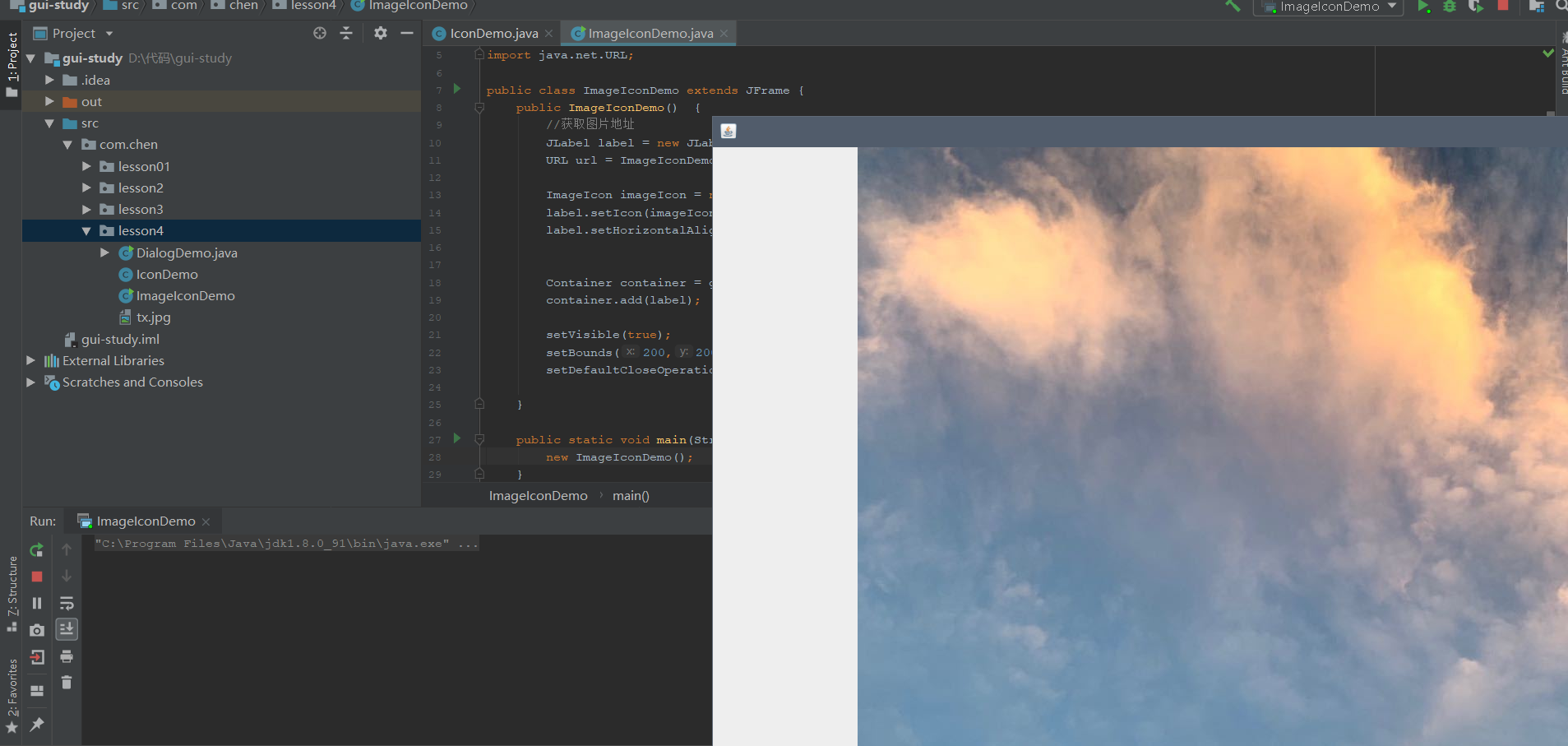The image size is (1568, 746).
Task: Toggle scroll to end in Run console
Action: [67, 629]
